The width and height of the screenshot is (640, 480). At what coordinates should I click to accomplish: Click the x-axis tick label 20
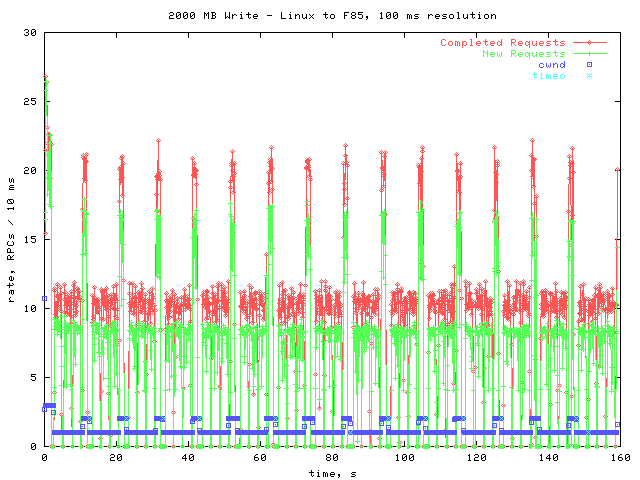pyautogui.click(x=116, y=458)
